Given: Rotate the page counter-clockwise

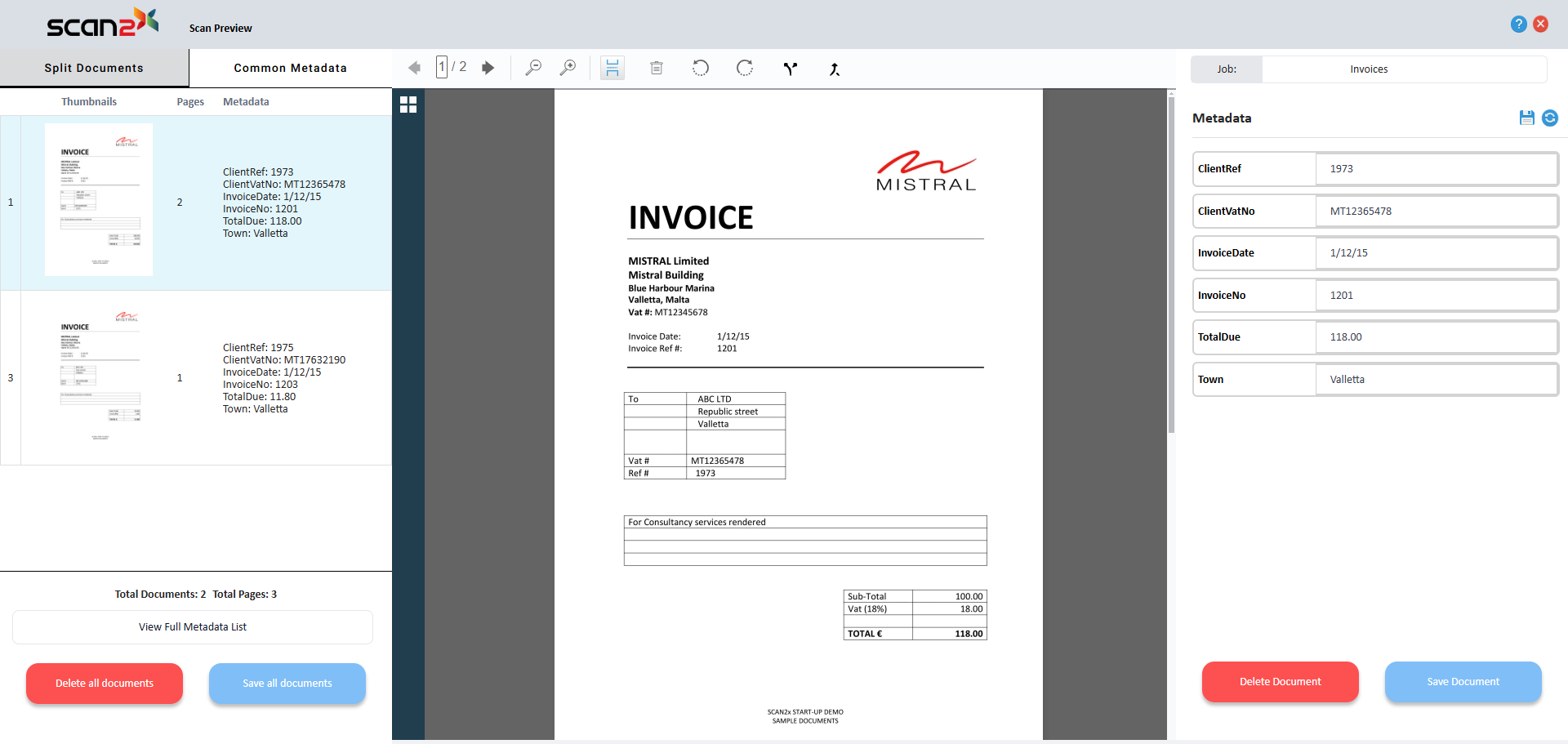Looking at the screenshot, I should [700, 68].
